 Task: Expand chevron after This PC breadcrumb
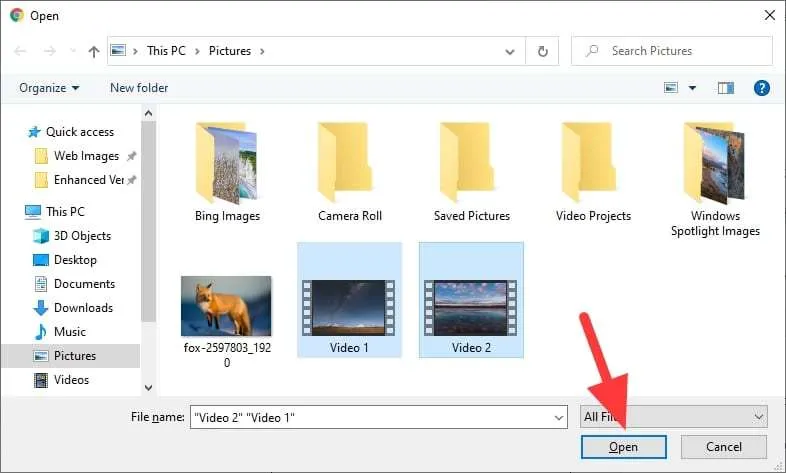[197, 51]
